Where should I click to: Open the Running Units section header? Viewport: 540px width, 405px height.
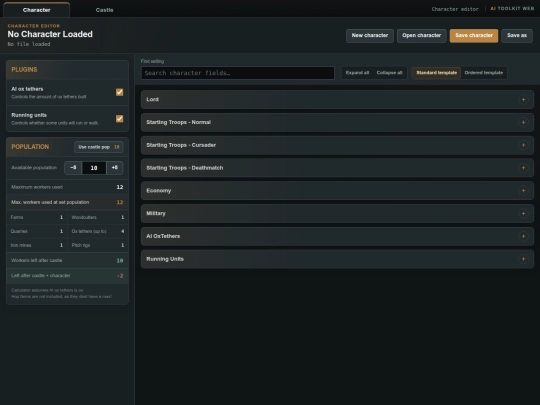pyautogui.click(x=337, y=259)
